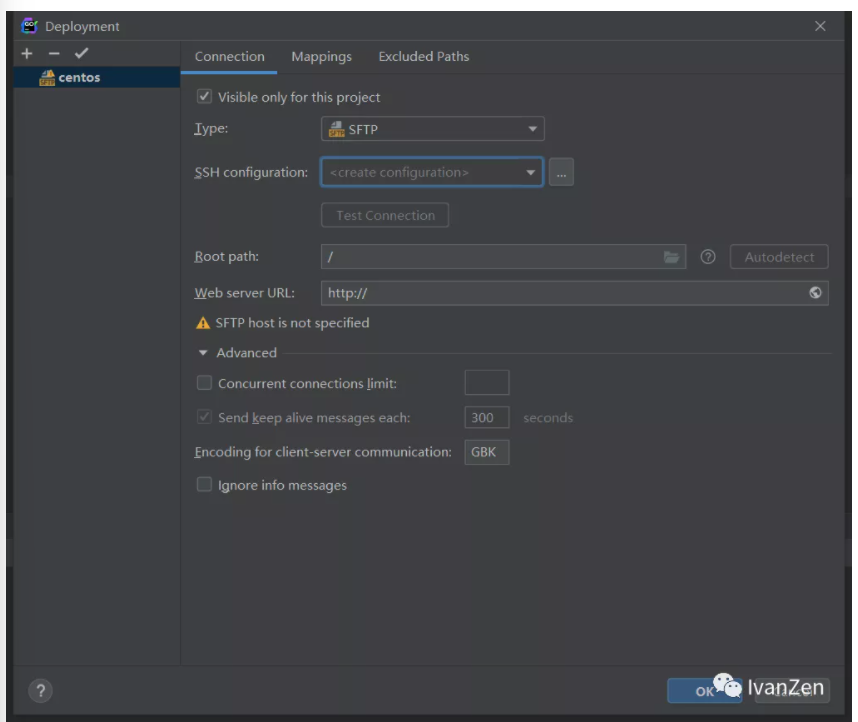This screenshot has height=722, width=858.
Task: Click the keep alive 300 seconds field
Action: (486, 418)
